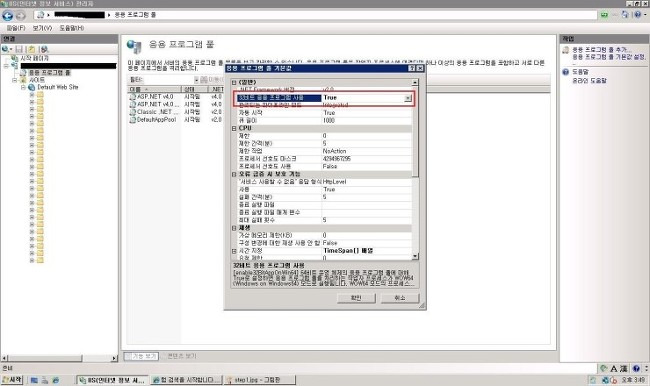Click the save (disk) icon in 연결 toolbar
Screen dimensions: 650x386
point(19,49)
